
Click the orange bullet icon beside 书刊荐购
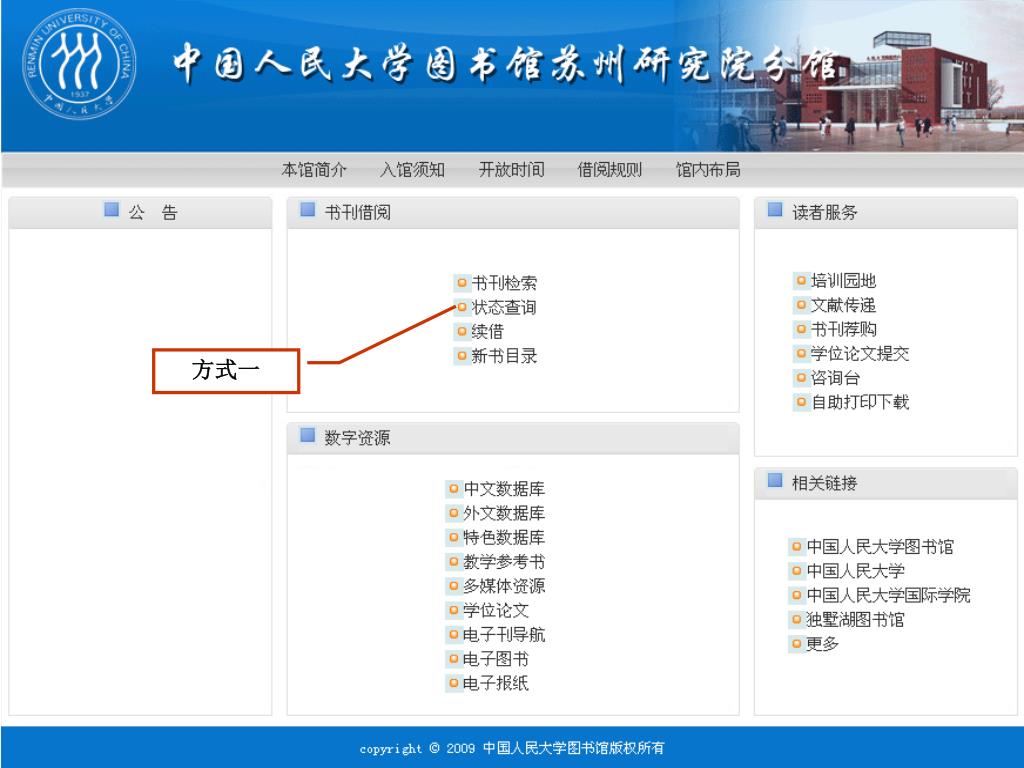coord(801,329)
